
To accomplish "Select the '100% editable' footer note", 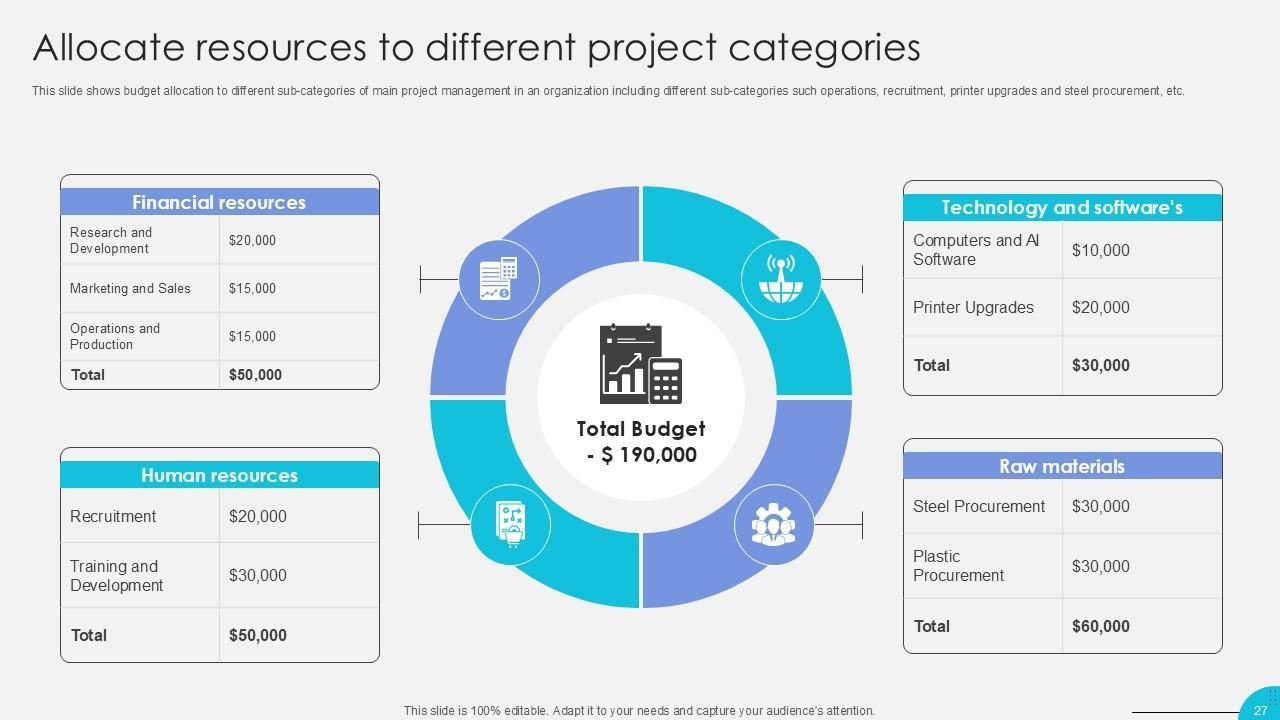I will [639, 711].
